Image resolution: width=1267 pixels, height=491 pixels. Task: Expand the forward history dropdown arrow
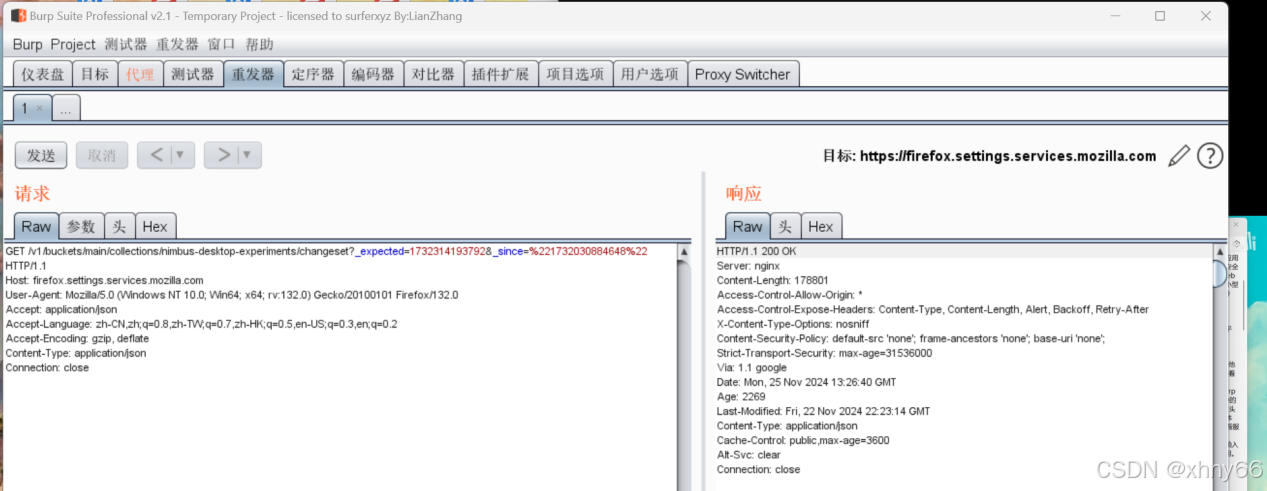pos(249,155)
